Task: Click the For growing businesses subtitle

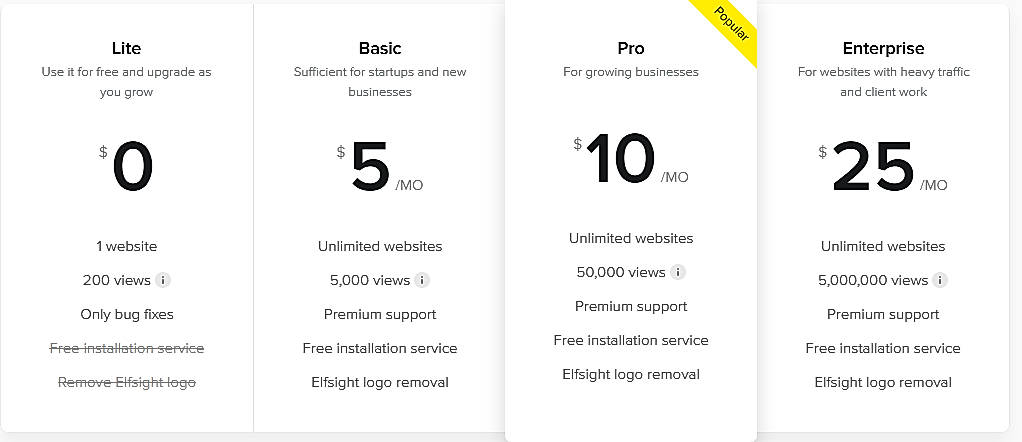Action: tap(631, 72)
